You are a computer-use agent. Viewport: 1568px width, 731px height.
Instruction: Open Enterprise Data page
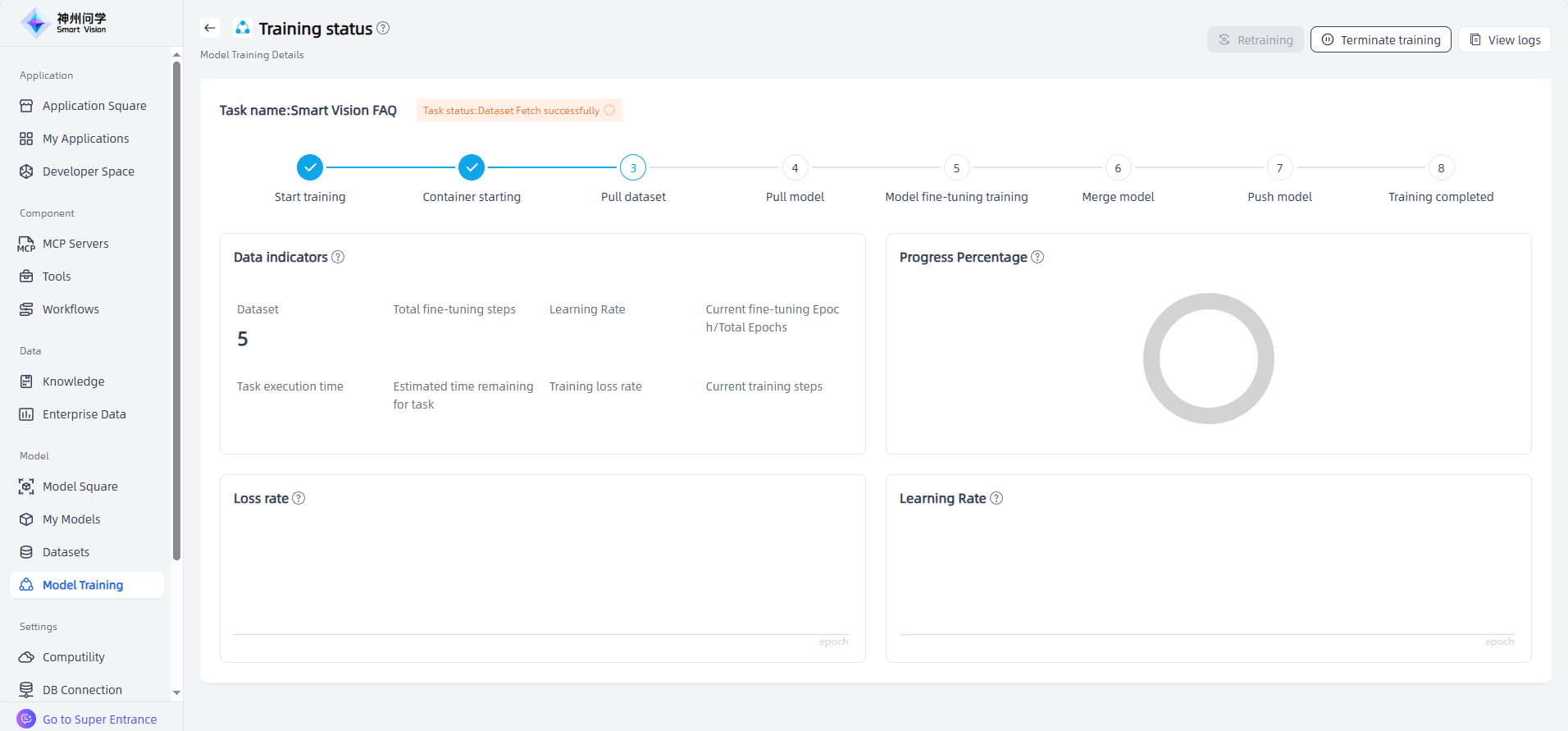[x=84, y=414]
